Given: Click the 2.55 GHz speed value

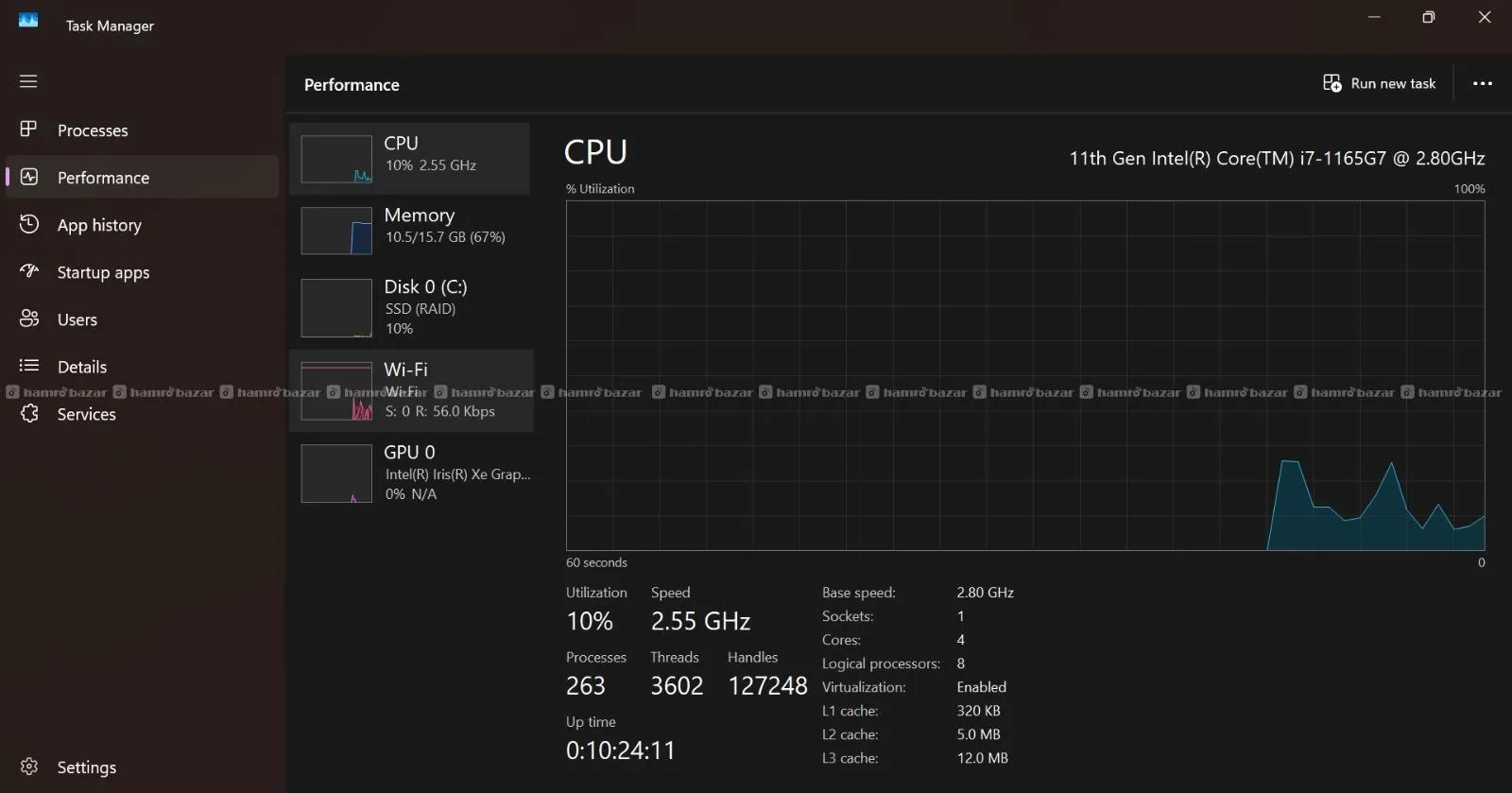Looking at the screenshot, I should click(700, 621).
